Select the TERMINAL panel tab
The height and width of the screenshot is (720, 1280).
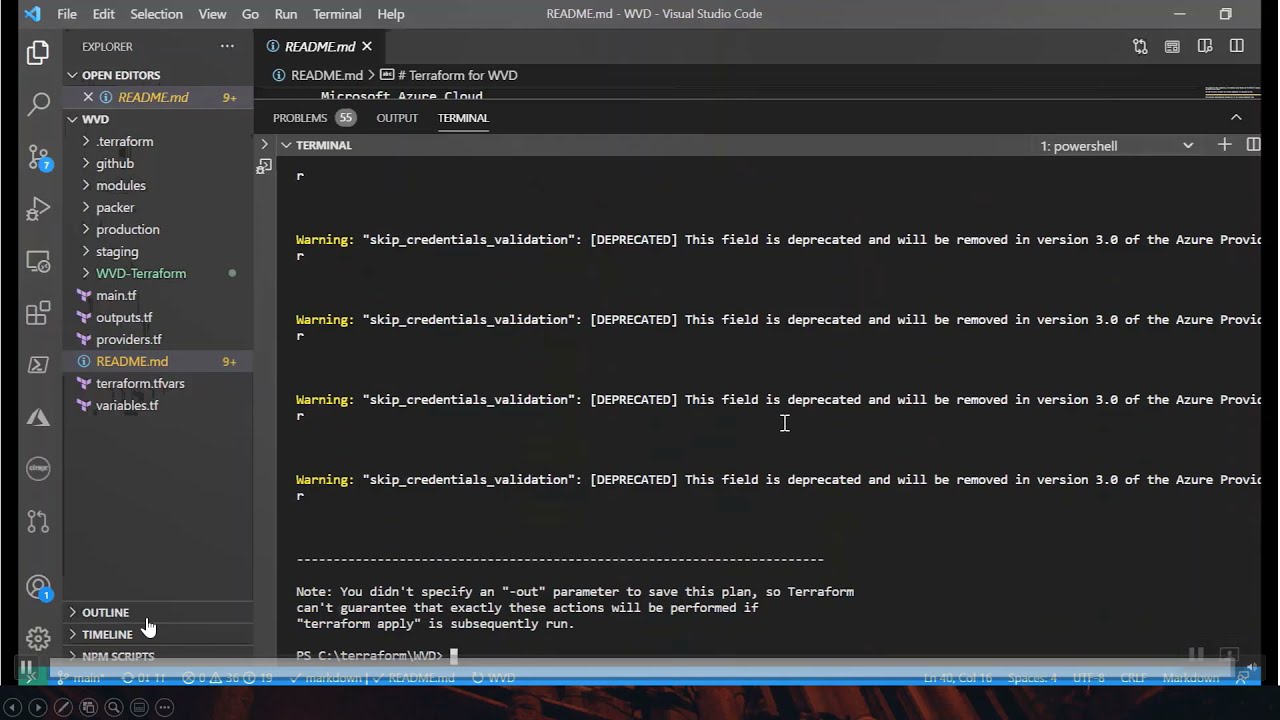pyautogui.click(x=463, y=117)
